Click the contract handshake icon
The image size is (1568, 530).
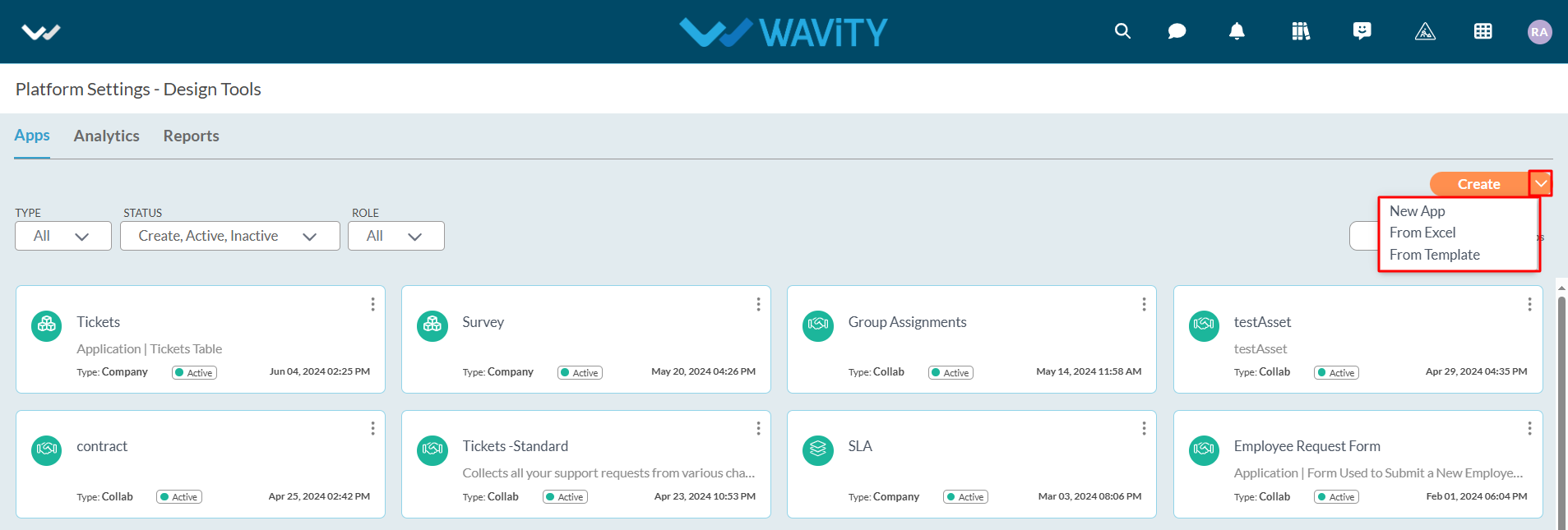click(x=47, y=449)
